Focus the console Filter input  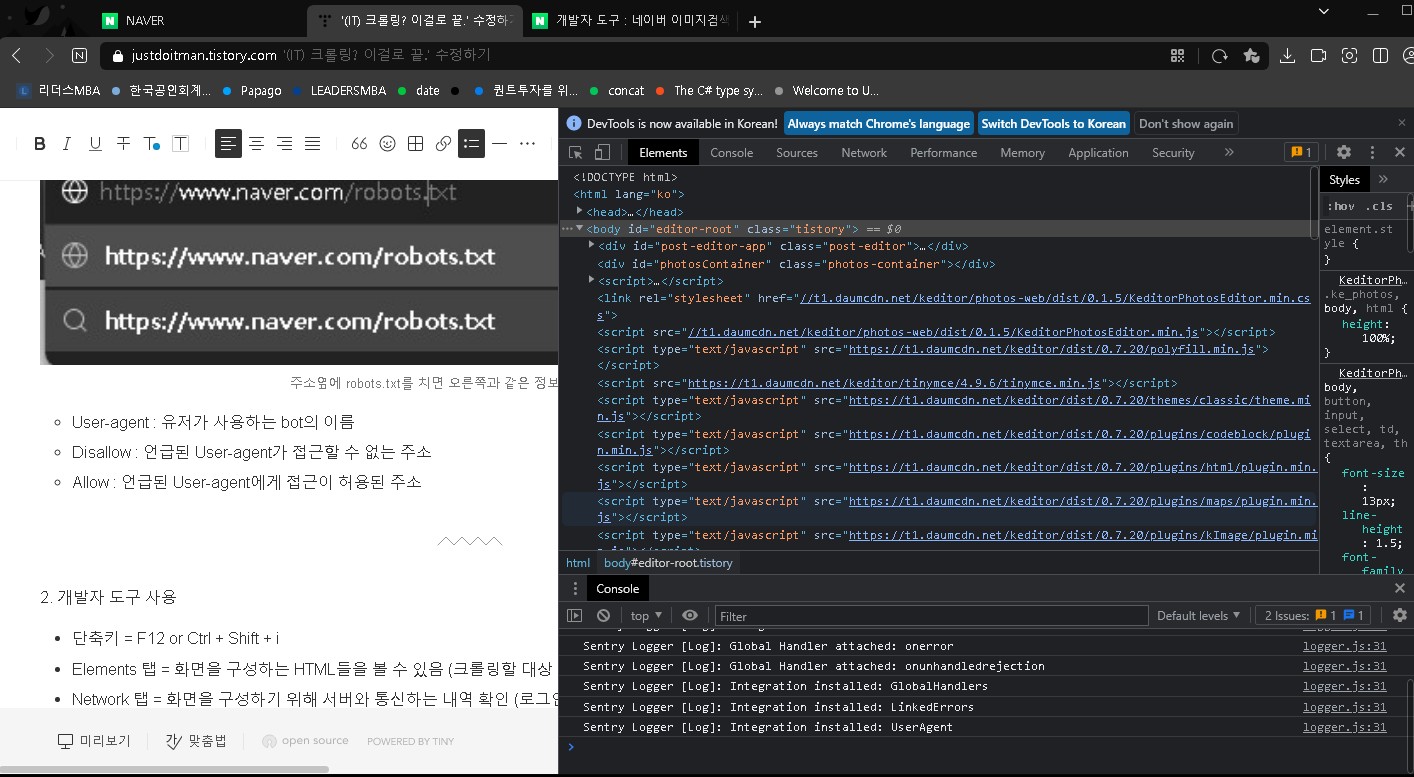[931, 616]
